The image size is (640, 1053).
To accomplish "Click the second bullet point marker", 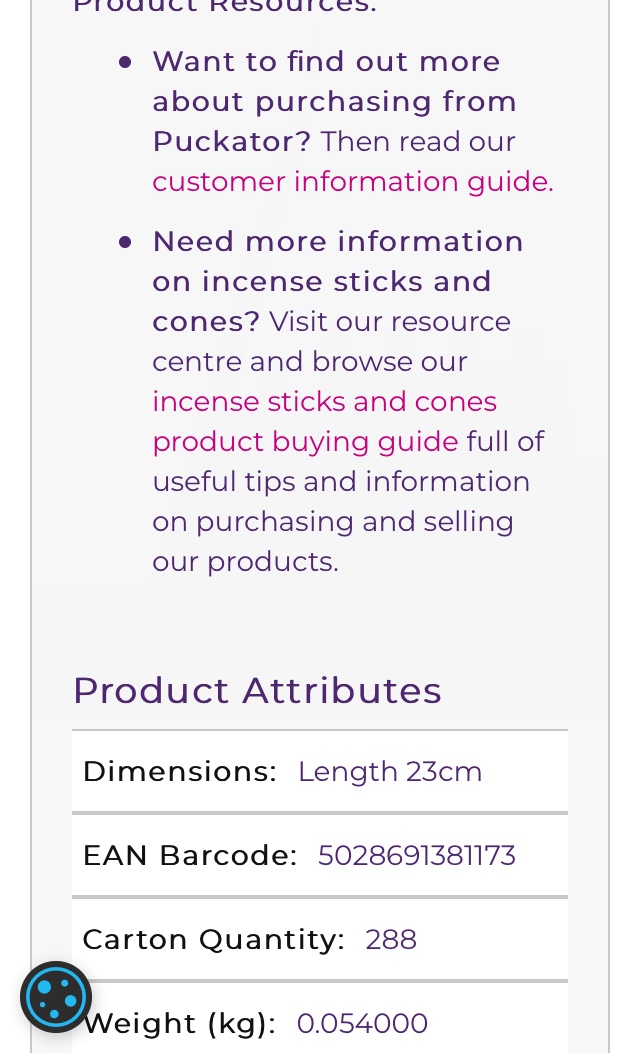I will [125, 242].
